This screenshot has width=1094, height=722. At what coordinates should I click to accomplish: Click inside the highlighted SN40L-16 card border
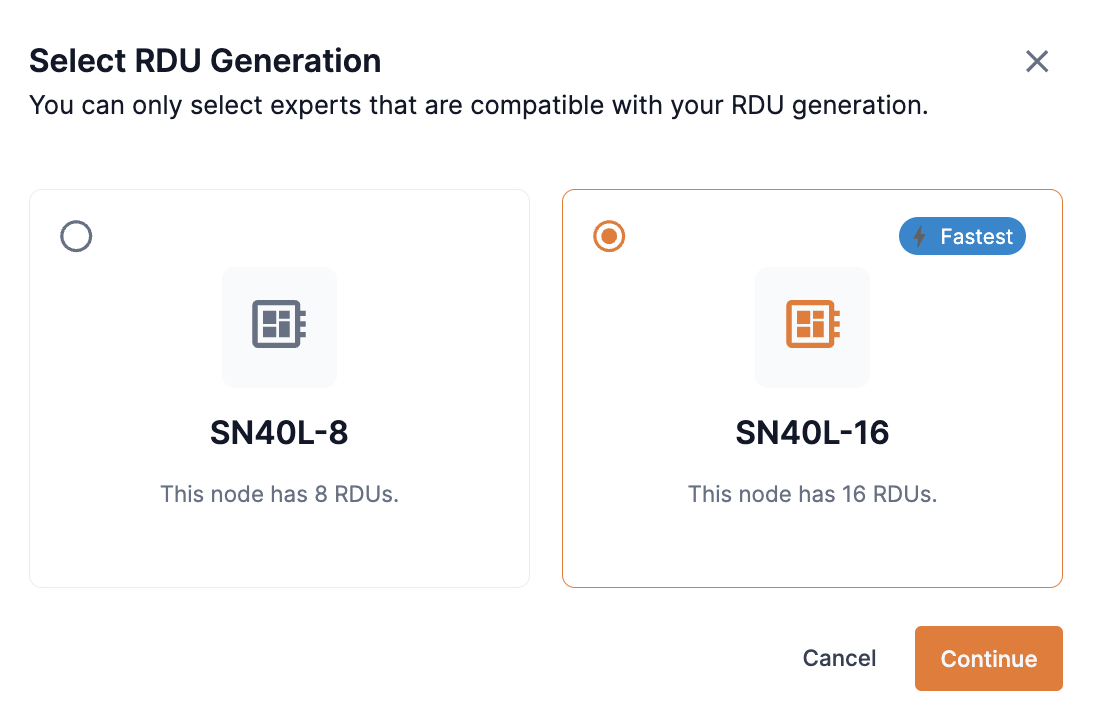click(x=812, y=550)
